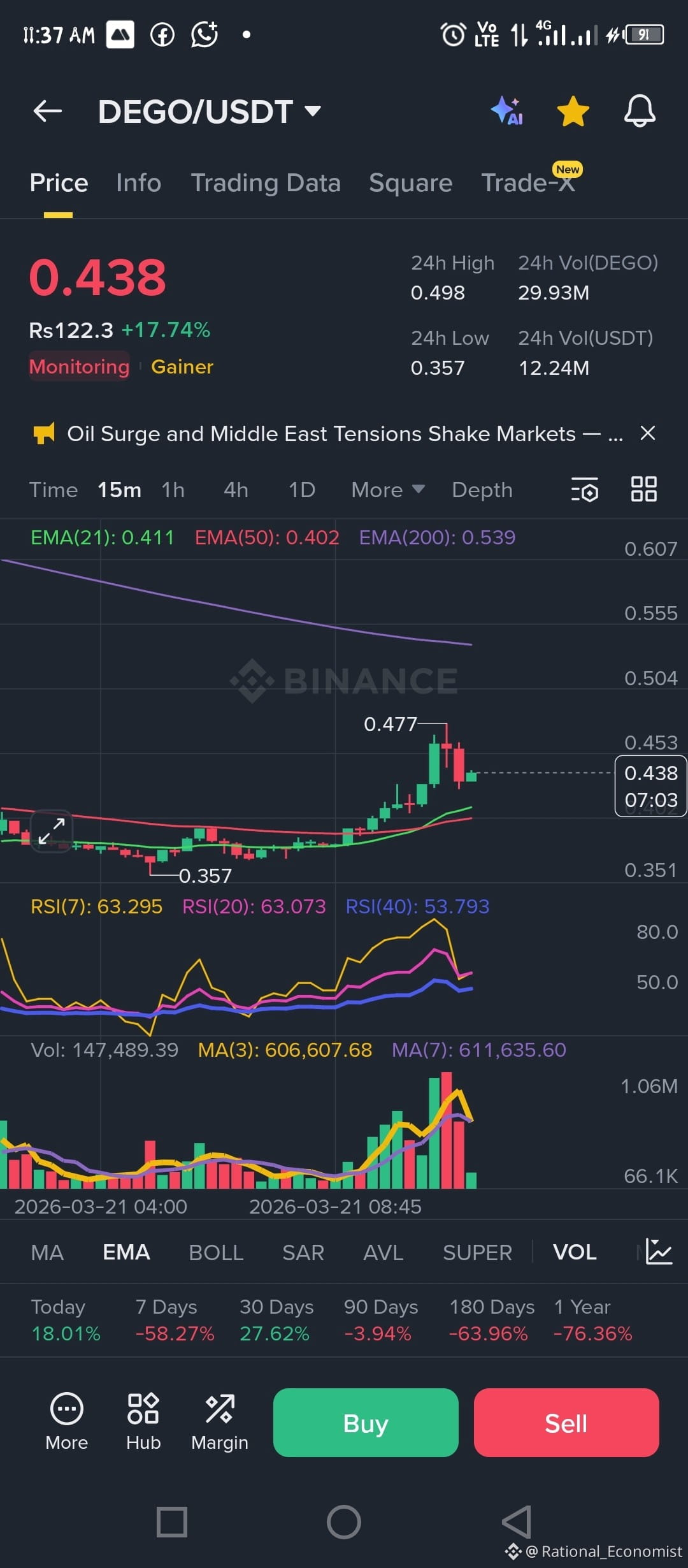This screenshot has width=688, height=1568.
Task: Open the Oil Surge news announcement
Action: tap(345, 433)
